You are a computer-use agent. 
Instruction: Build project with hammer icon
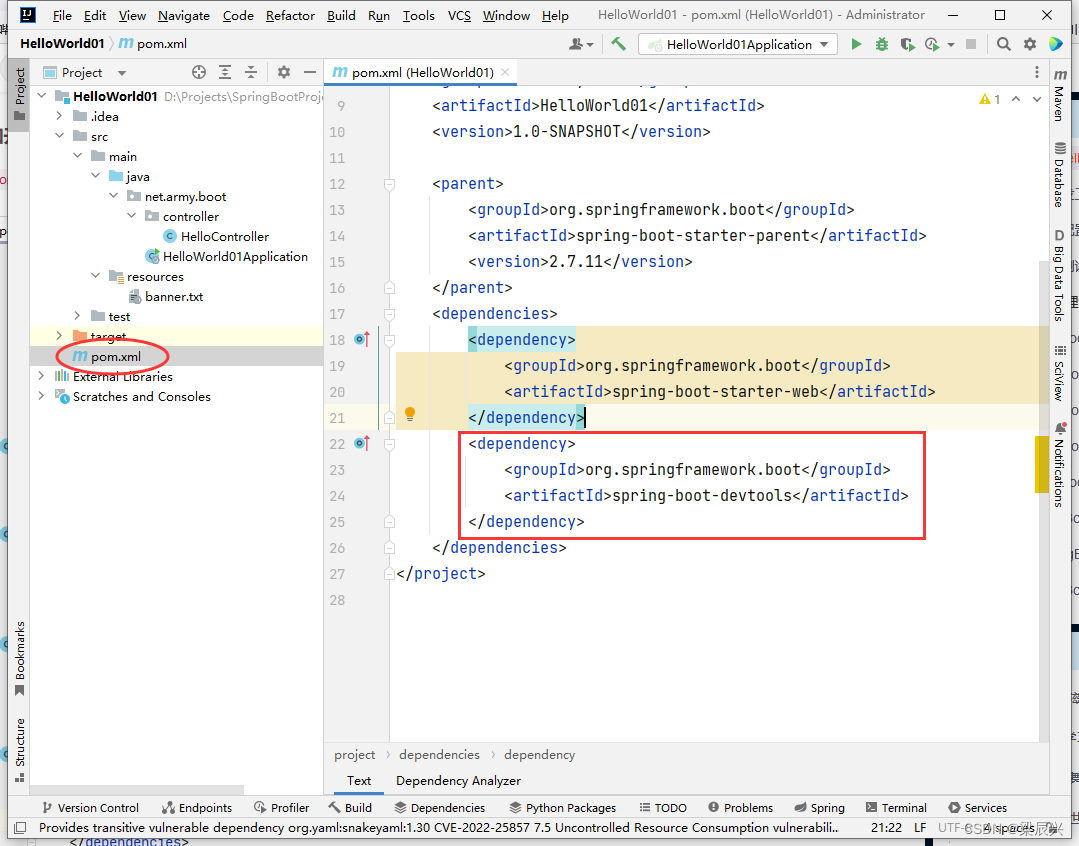(x=619, y=44)
